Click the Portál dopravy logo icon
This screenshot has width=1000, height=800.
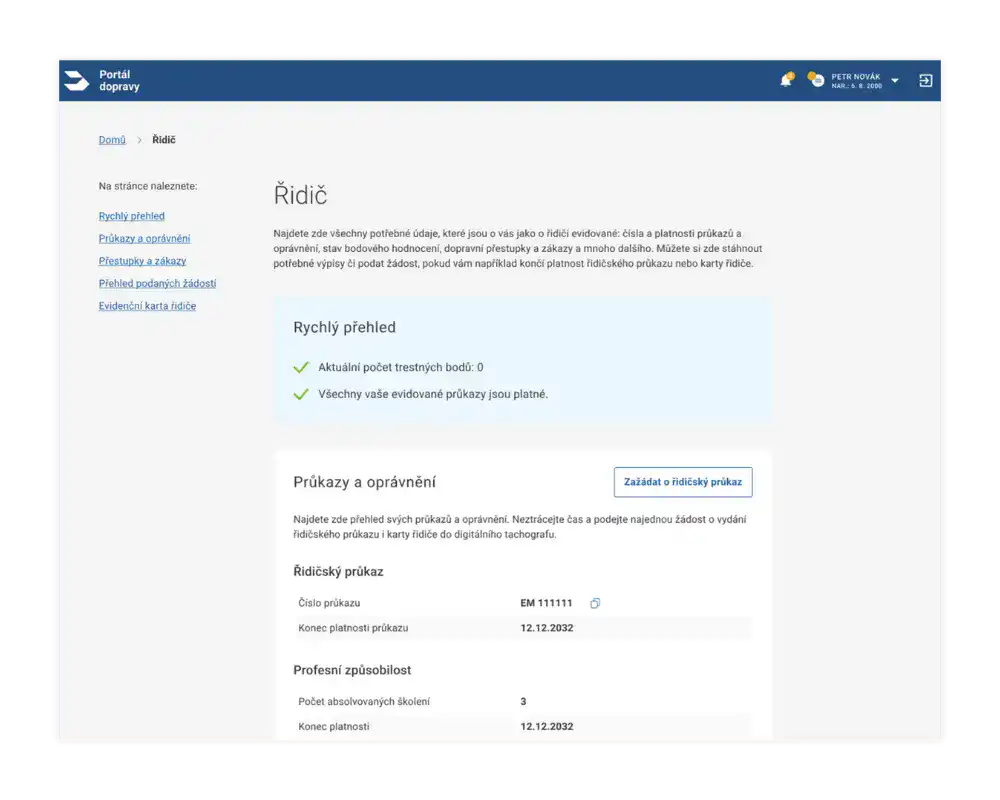click(x=76, y=81)
